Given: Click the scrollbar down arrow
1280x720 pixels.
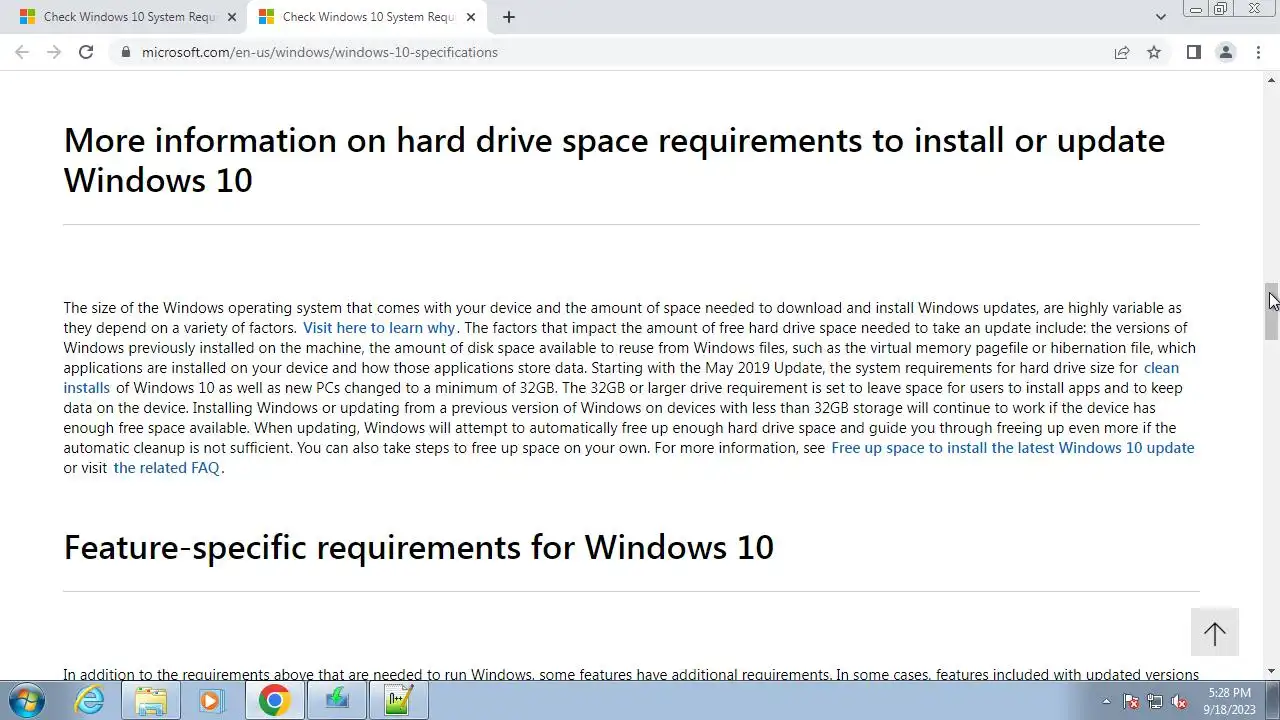Looking at the screenshot, I should [x=1272, y=671].
